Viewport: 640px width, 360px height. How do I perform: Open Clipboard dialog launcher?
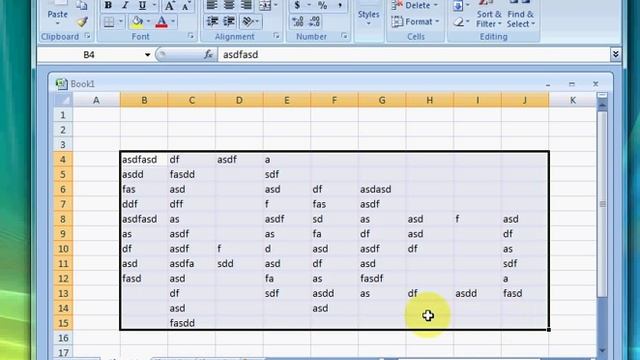point(87,36)
